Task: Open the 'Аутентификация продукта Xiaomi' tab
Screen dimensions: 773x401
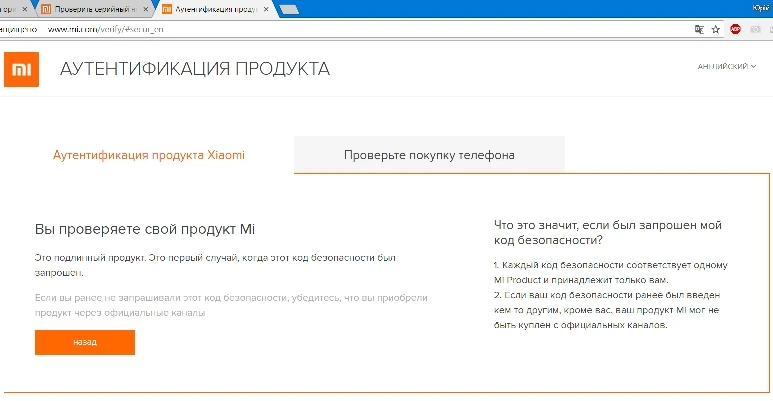Action: click(148, 155)
